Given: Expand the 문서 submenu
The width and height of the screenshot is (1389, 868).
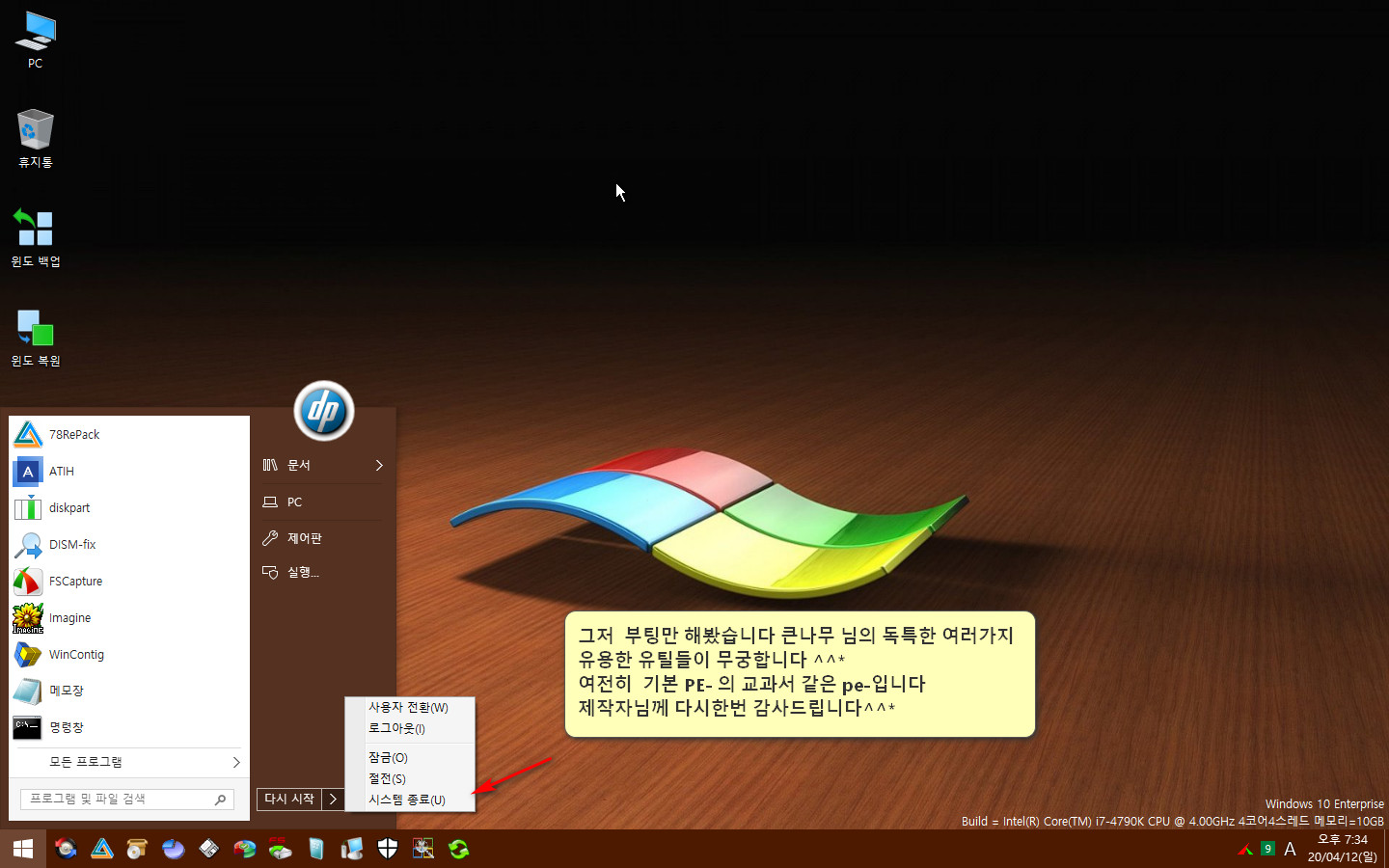Looking at the screenshot, I should [324, 465].
